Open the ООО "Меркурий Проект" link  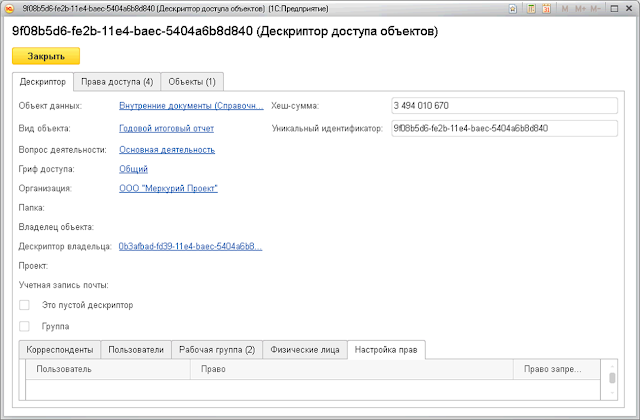pos(168,188)
